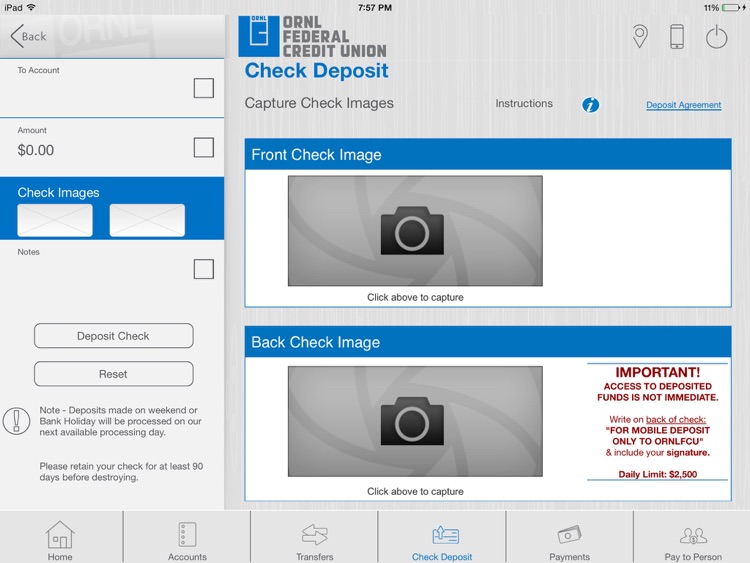Tap the Back Check Image header
This screenshot has height=563, width=750.
click(488, 342)
